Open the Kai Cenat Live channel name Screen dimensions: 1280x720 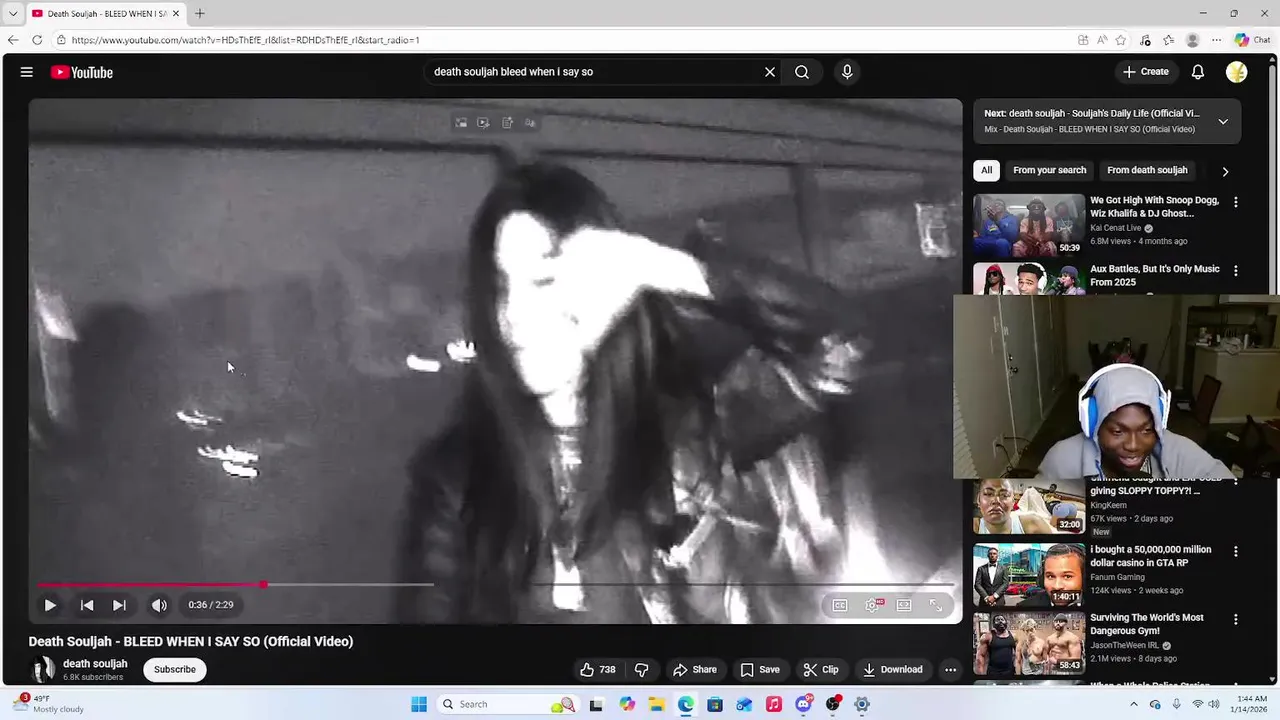click(x=1116, y=228)
